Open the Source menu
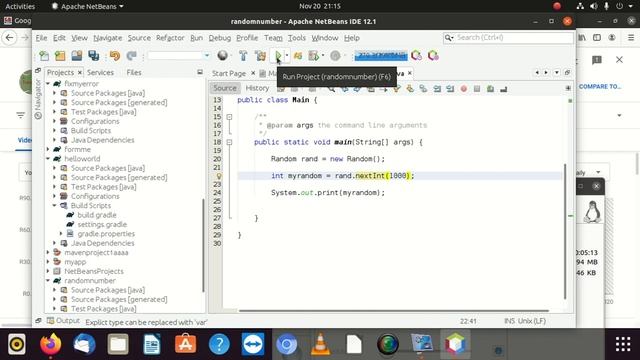Viewport: 640px width, 360px height. click(x=139, y=38)
